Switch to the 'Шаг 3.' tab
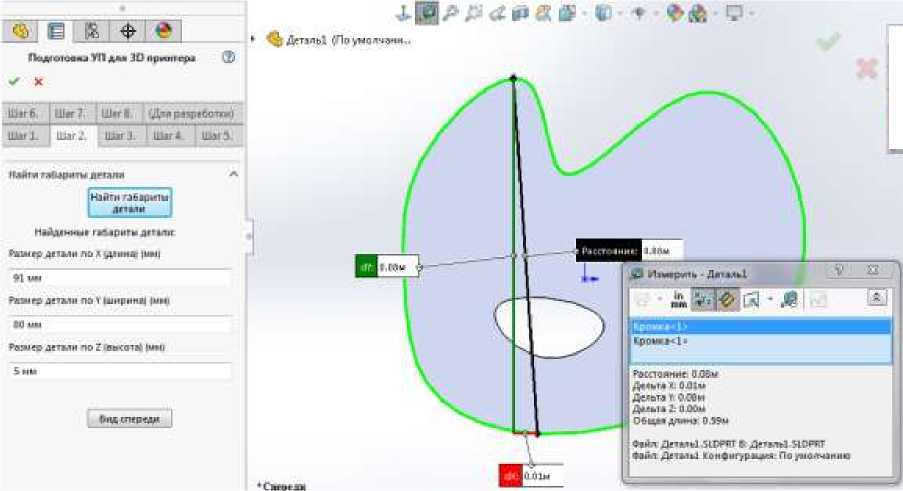 pos(120,135)
